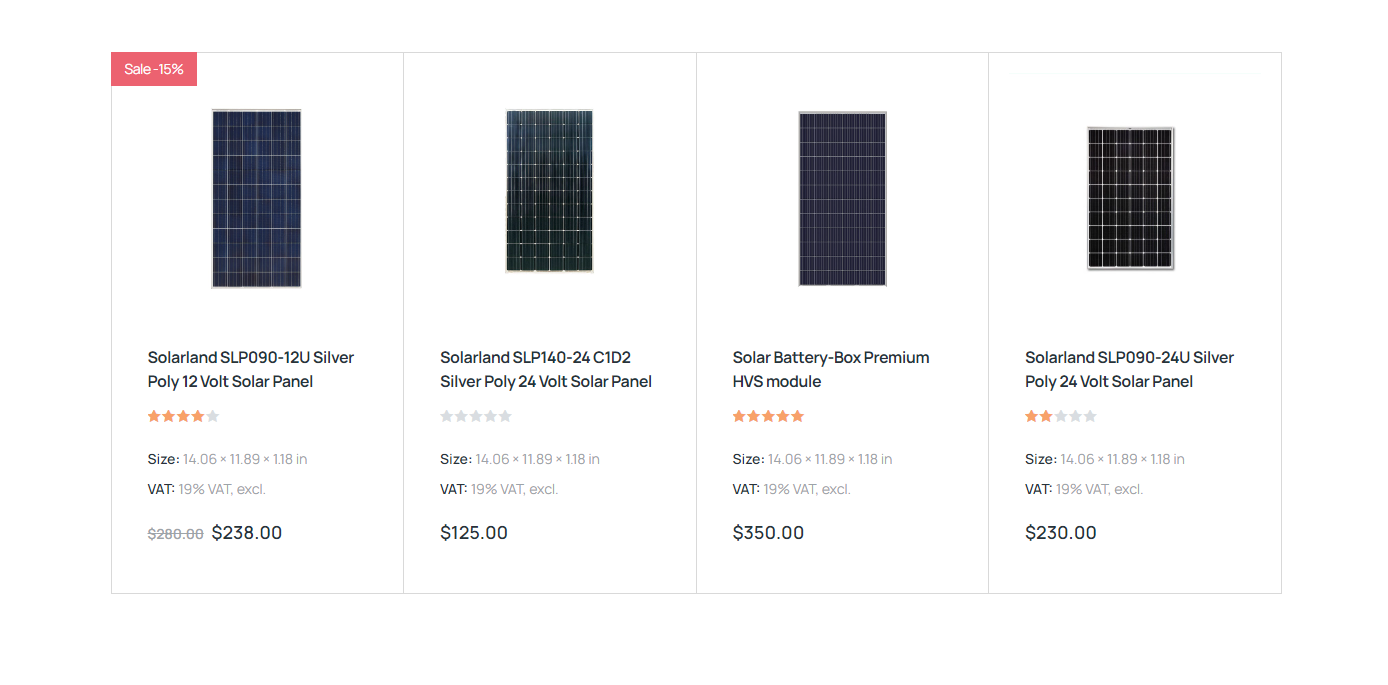This screenshot has width=1388, height=685.
Task: Click the $125.00 price
Action: coord(474,533)
